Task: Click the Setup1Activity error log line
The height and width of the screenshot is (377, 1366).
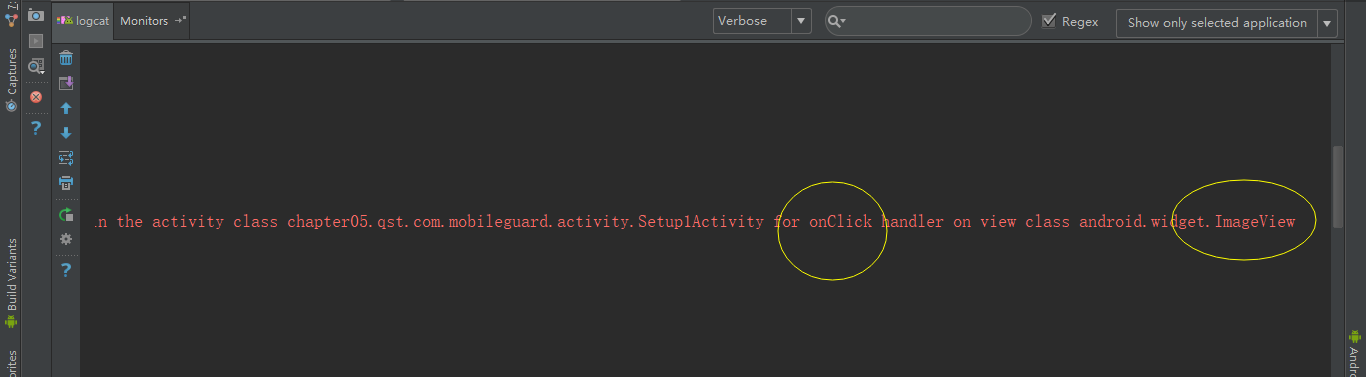Action: pos(695,221)
